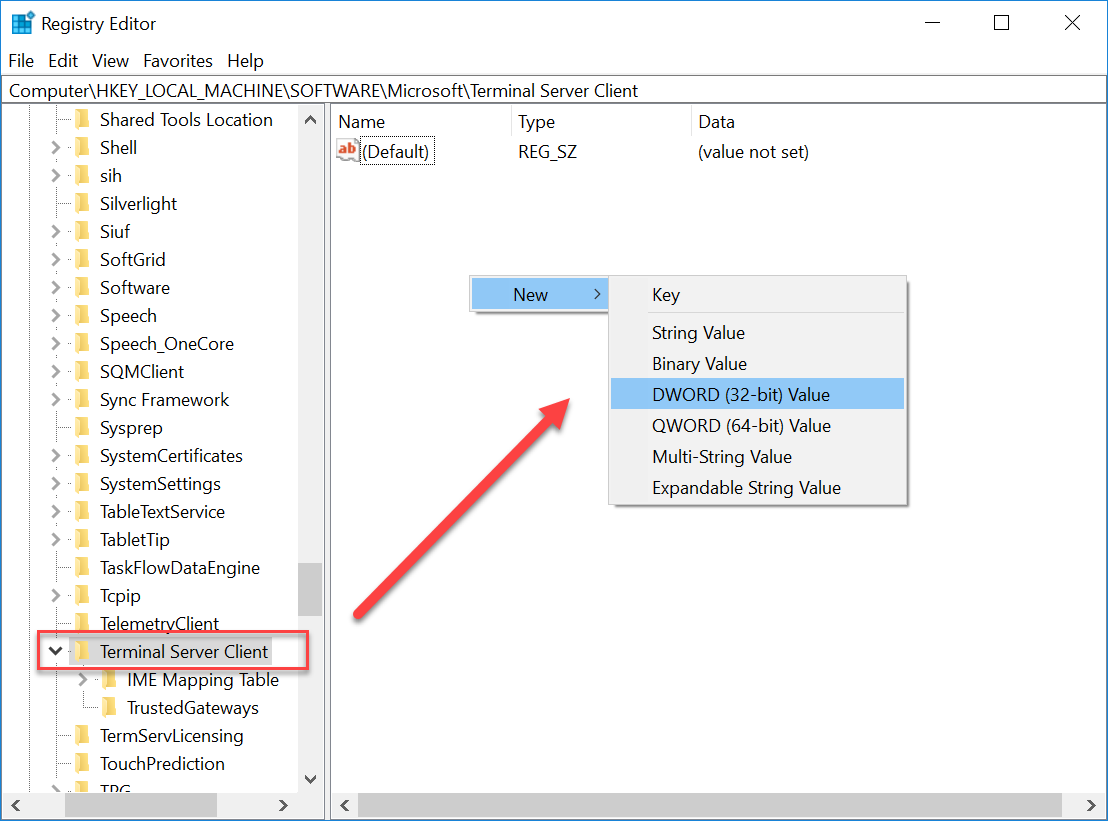The height and width of the screenshot is (821, 1108).
Task: Collapse the Terminal Server Client key
Action: [x=56, y=652]
